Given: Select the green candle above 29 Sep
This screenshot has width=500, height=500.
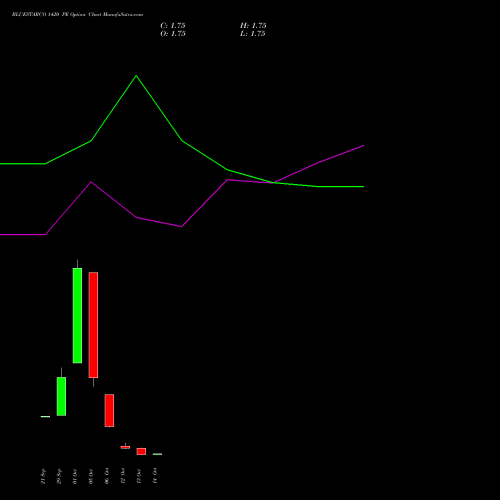Looking at the screenshot, I should [x=61, y=396].
